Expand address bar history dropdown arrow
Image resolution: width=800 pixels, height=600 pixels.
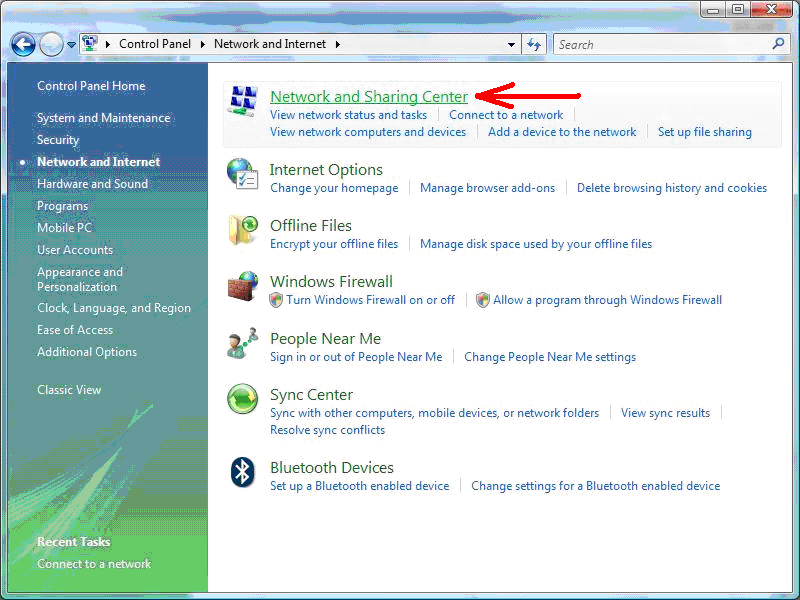tap(511, 44)
